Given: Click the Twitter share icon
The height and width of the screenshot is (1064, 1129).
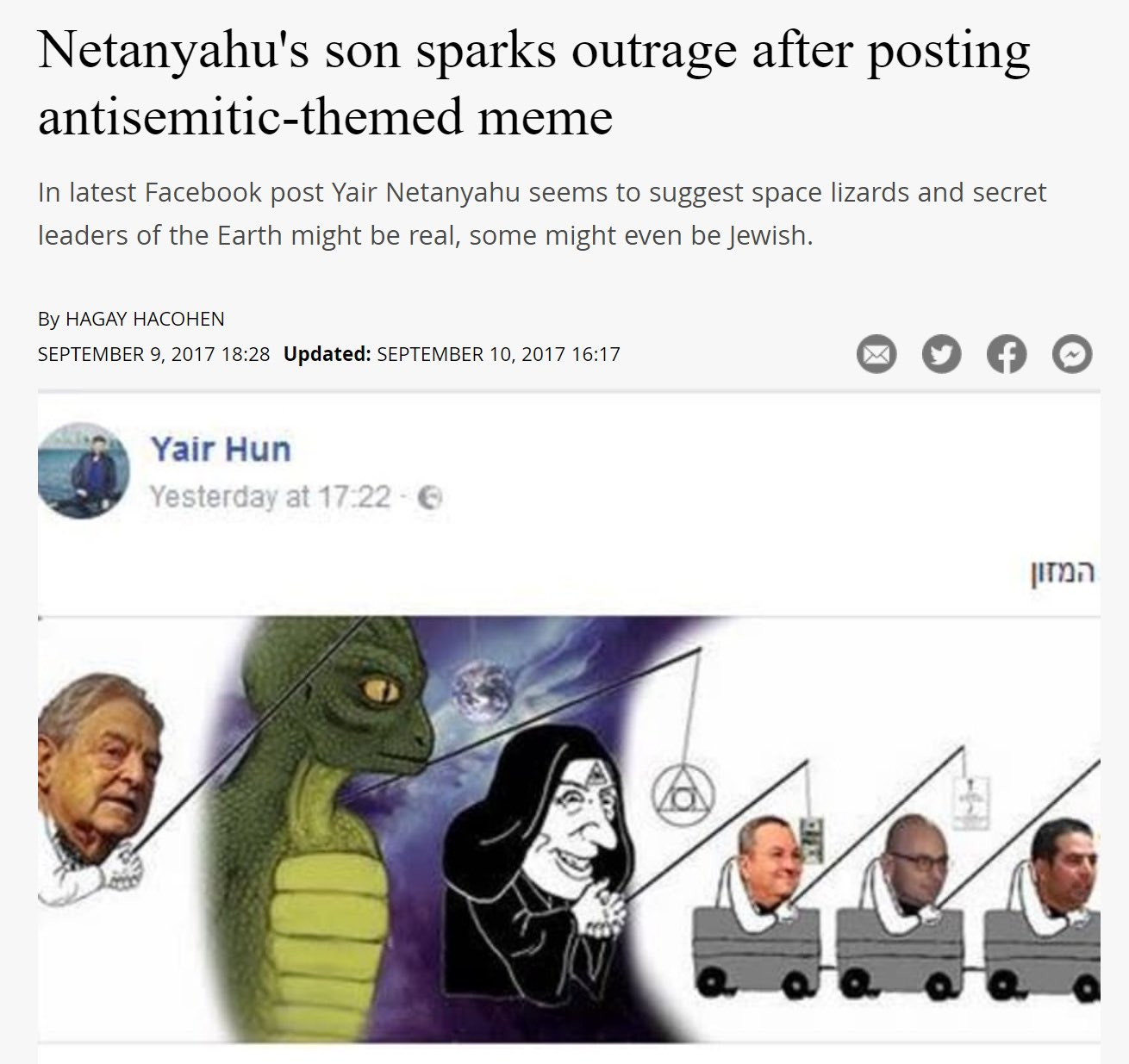Looking at the screenshot, I should (x=941, y=354).
